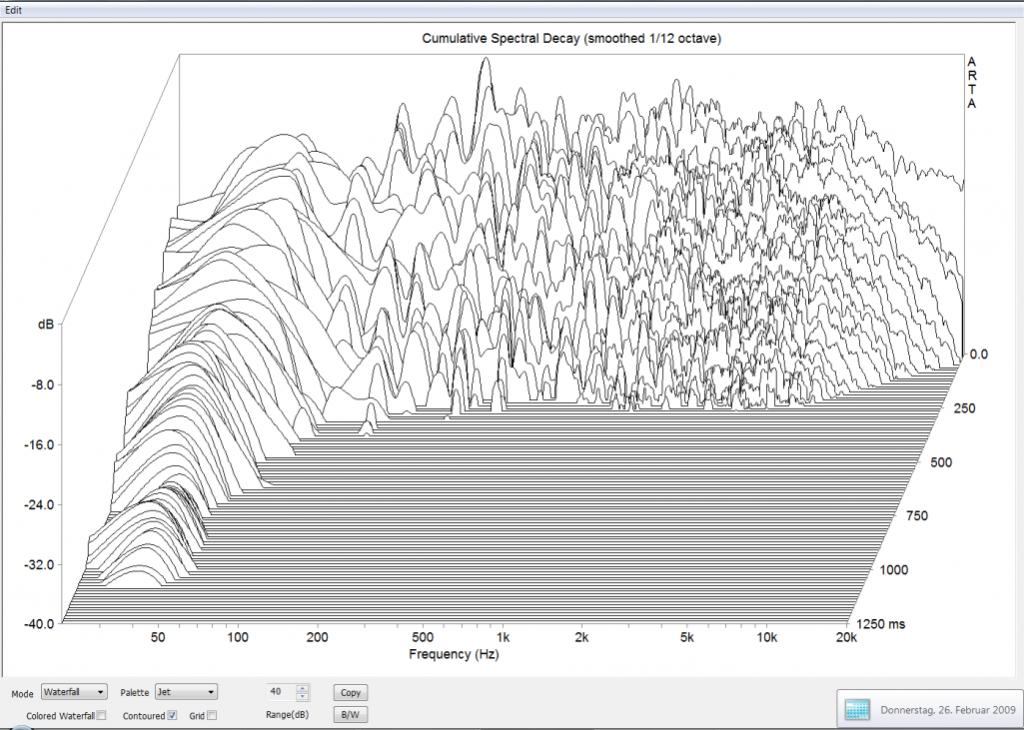Click the -24.0 dB axis label
Screen dimensions: 1028x730
(x=39, y=505)
